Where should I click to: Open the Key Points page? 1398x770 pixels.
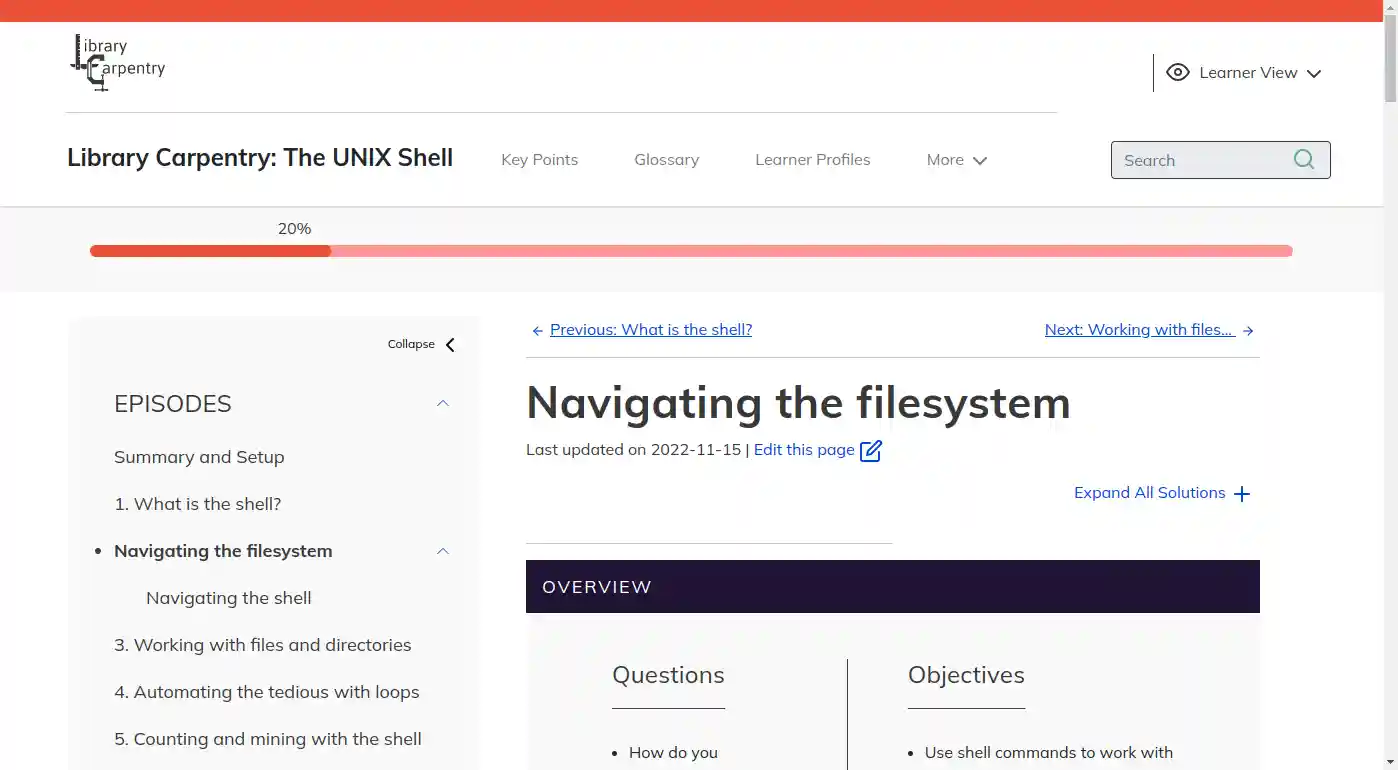pos(539,159)
